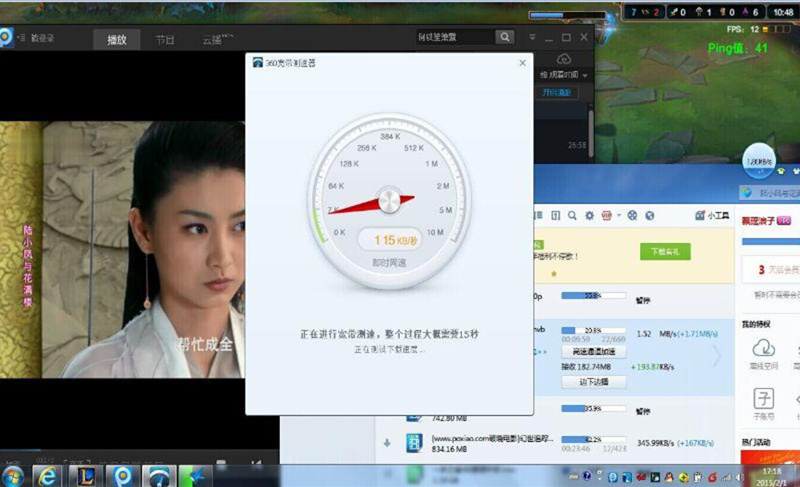Open Internet Explorer from taskbar
Image resolution: width=800 pixels, height=487 pixels.
coord(47,477)
